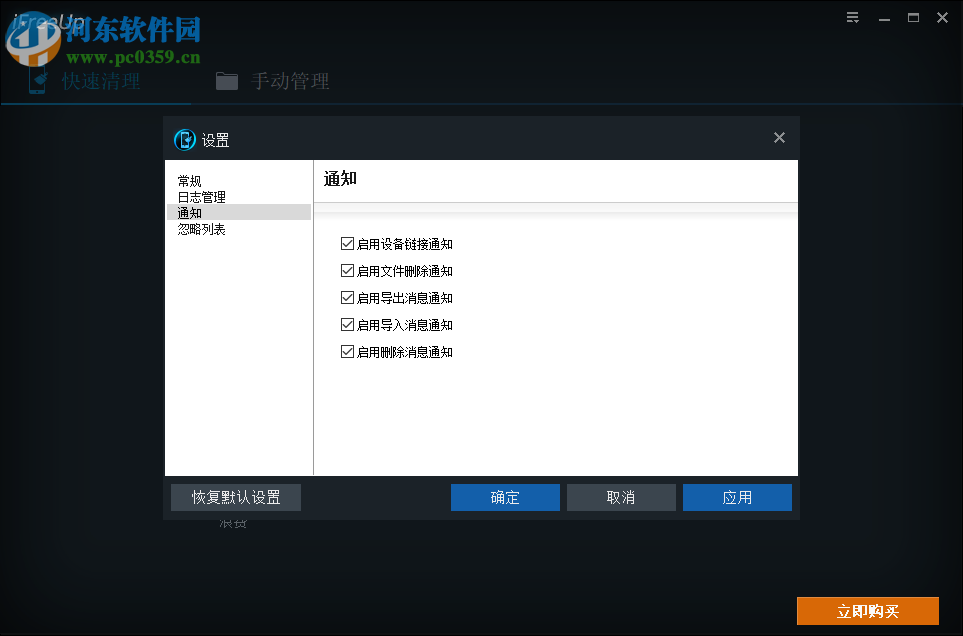Click the folder icon beside 手动管理

coord(227,81)
